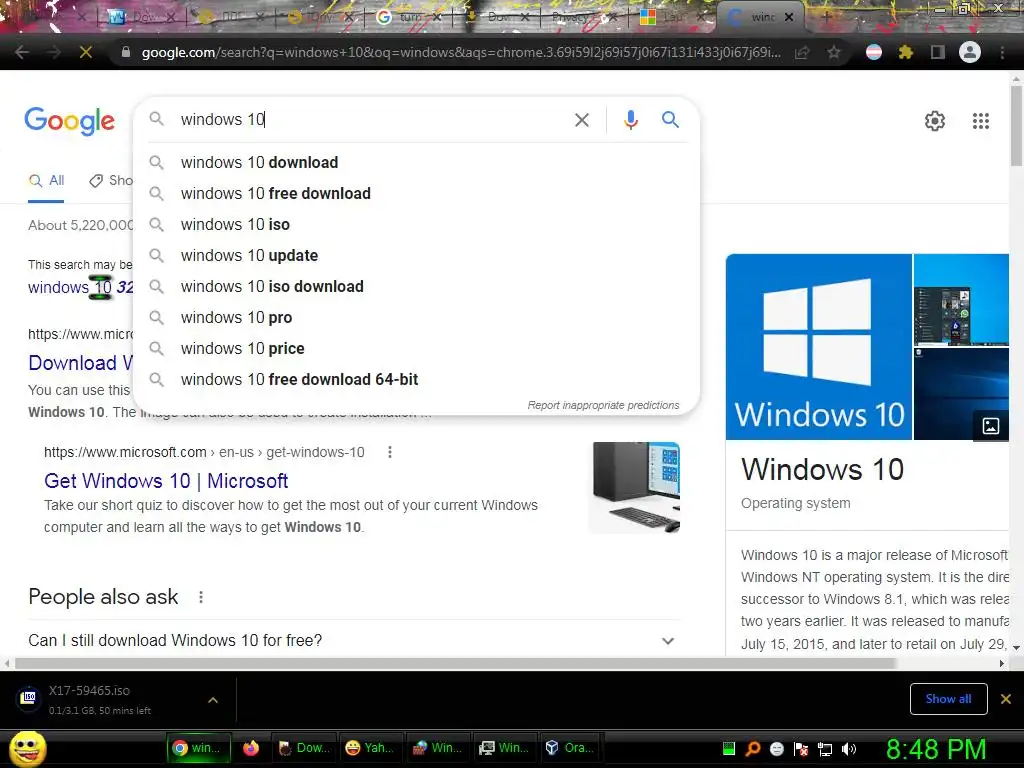This screenshot has width=1024, height=768.
Task: Choose suggestion 'windows 10 iso'
Action: pos(416,225)
